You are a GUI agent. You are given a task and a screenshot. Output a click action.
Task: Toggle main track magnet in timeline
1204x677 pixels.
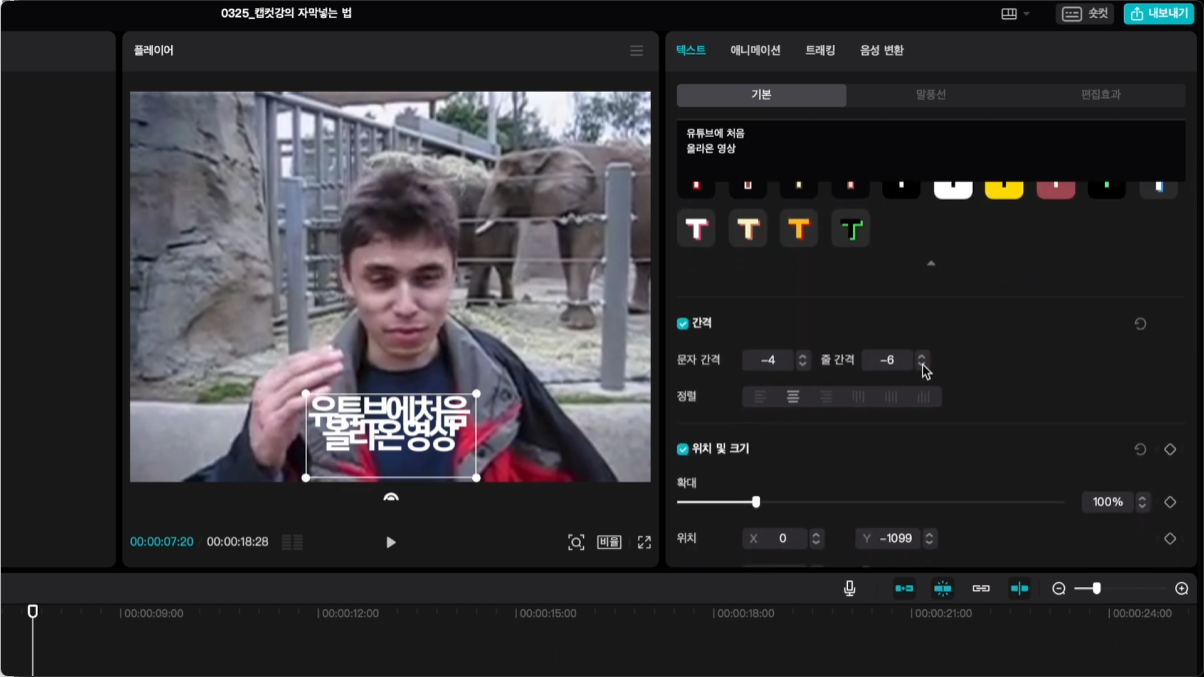904,589
